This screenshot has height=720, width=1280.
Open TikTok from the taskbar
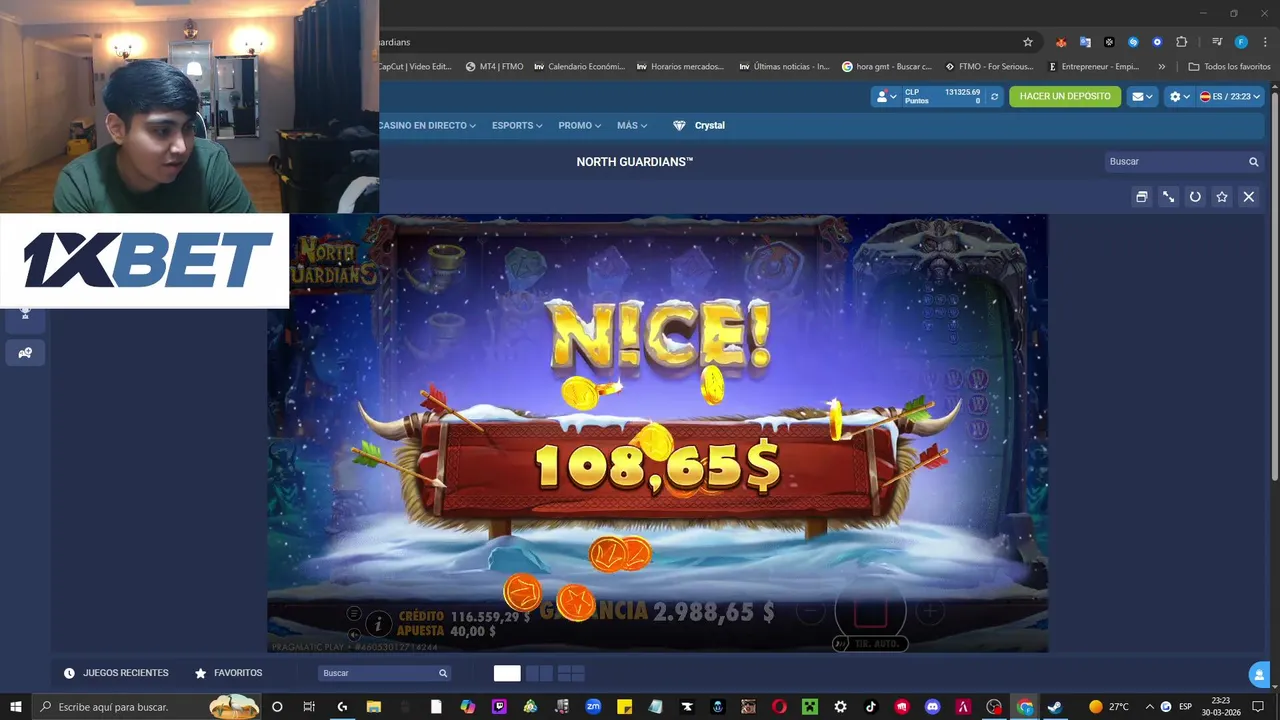point(871,707)
